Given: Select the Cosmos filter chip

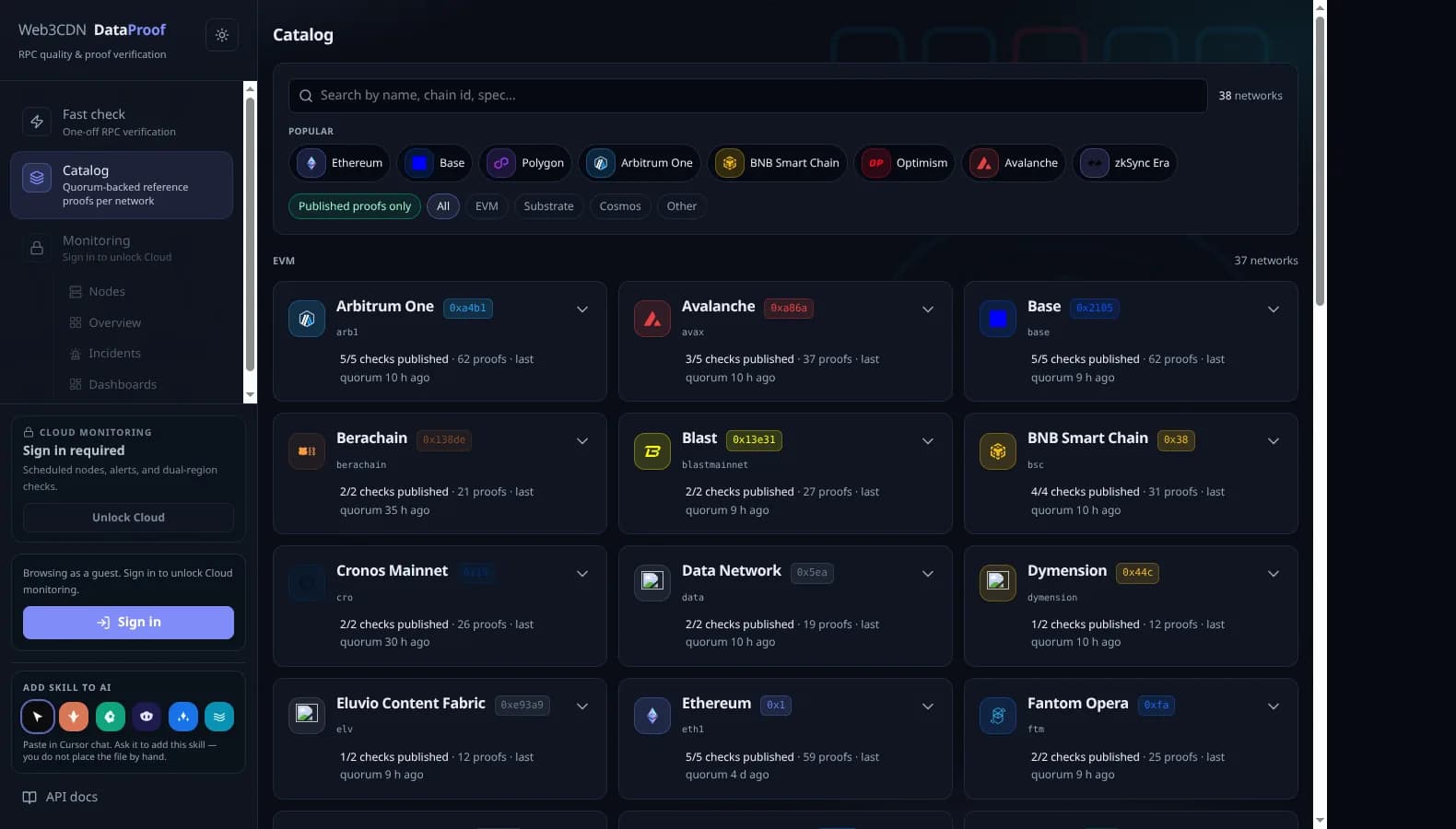Looking at the screenshot, I should pos(620,206).
